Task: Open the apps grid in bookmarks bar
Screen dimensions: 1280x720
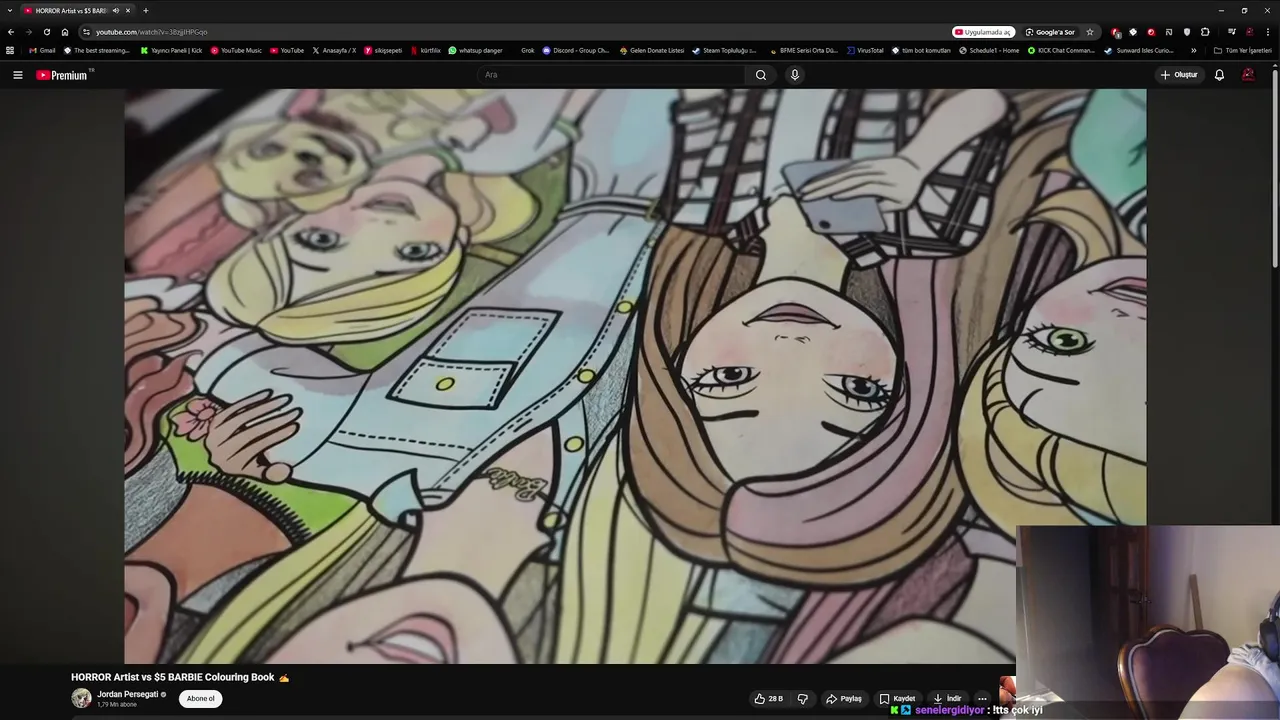Action: pyautogui.click(x=10, y=50)
